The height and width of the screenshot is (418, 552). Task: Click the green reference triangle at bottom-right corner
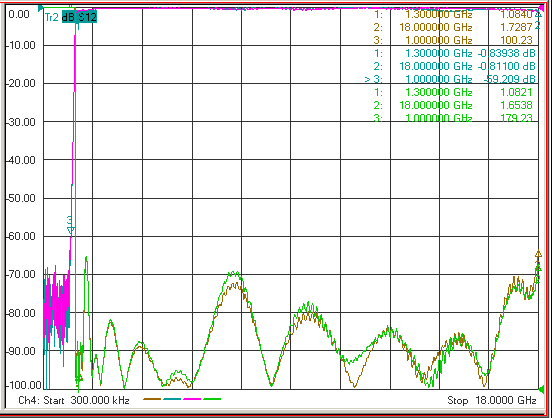tap(541, 389)
